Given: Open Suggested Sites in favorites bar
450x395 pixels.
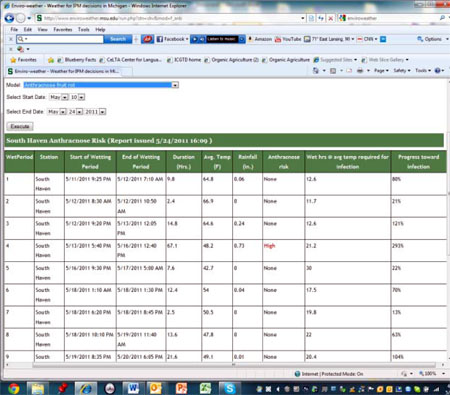Looking at the screenshot, I should click(335, 60).
